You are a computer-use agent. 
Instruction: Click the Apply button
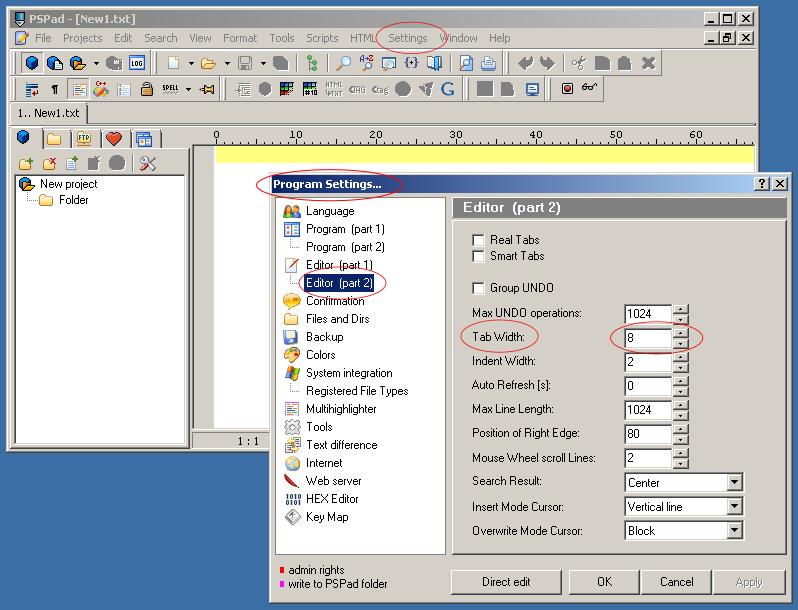[x=749, y=582]
